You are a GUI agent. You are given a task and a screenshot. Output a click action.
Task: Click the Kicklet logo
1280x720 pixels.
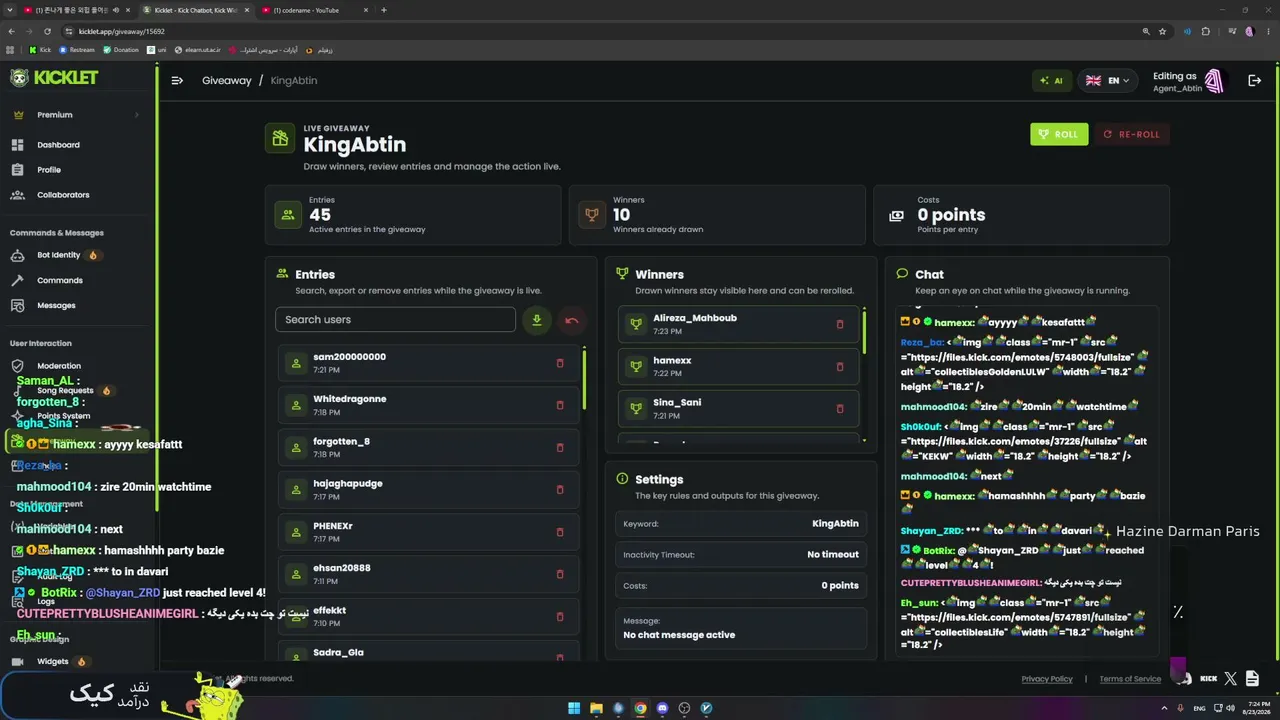pos(54,78)
